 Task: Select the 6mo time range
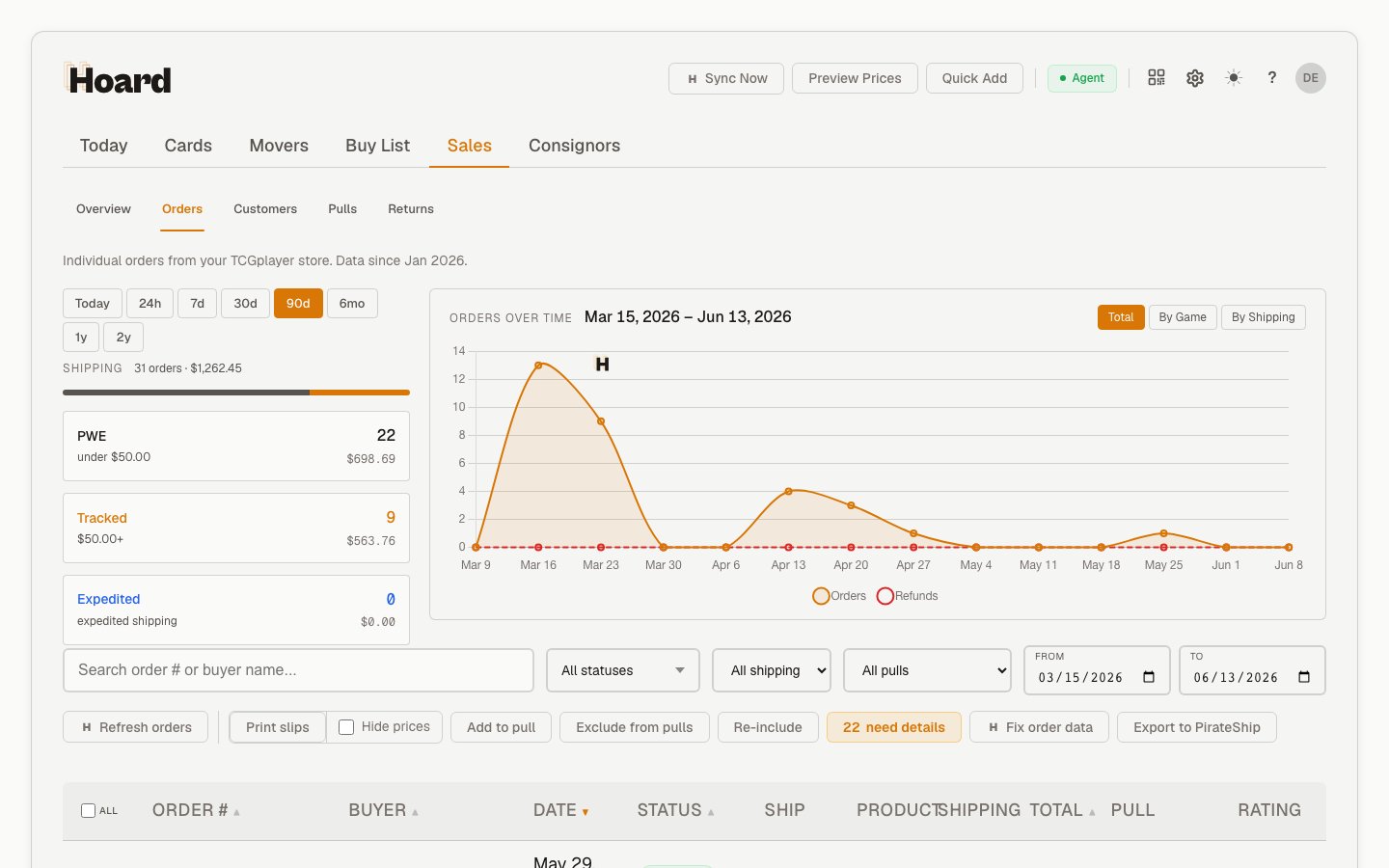point(352,303)
